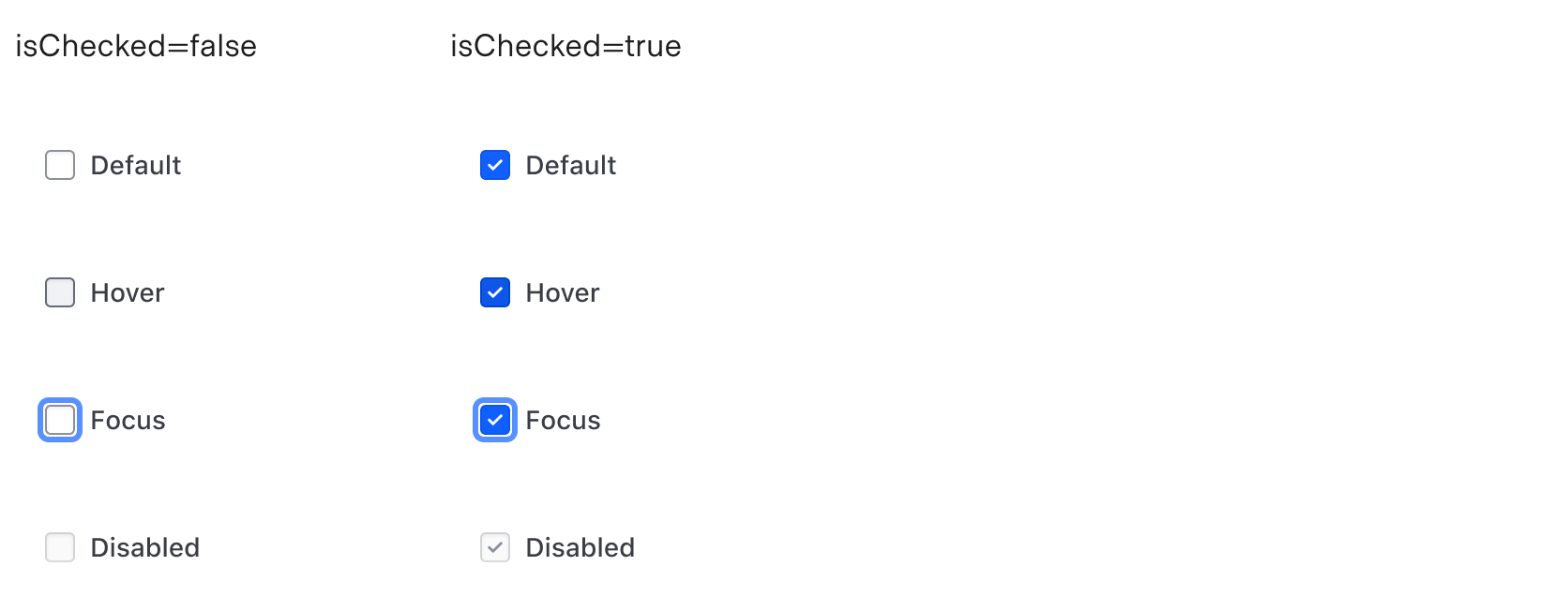The image size is (1568, 596).
Task: Click the isChecked=false column header
Action: pyautogui.click(x=136, y=45)
